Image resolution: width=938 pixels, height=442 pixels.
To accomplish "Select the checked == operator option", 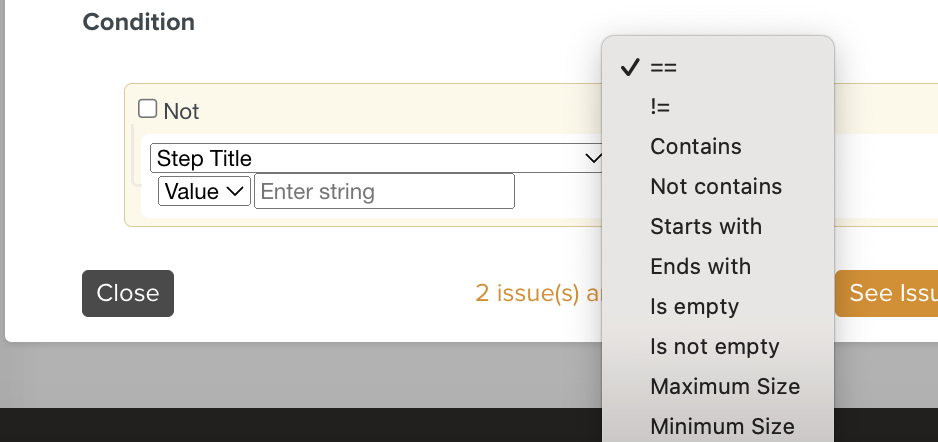I will pos(663,67).
